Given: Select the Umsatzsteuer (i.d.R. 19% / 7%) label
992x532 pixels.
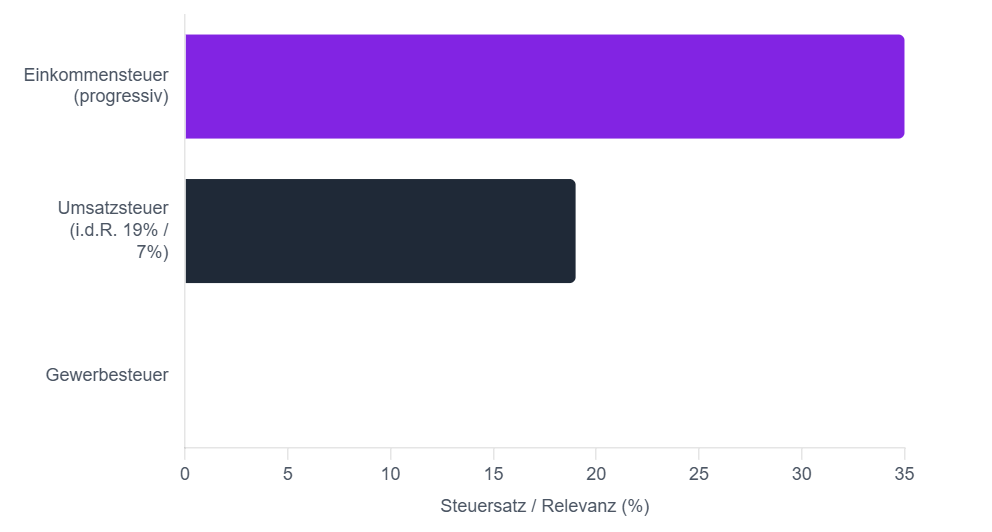Looking at the screenshot, I should (114, 230).
